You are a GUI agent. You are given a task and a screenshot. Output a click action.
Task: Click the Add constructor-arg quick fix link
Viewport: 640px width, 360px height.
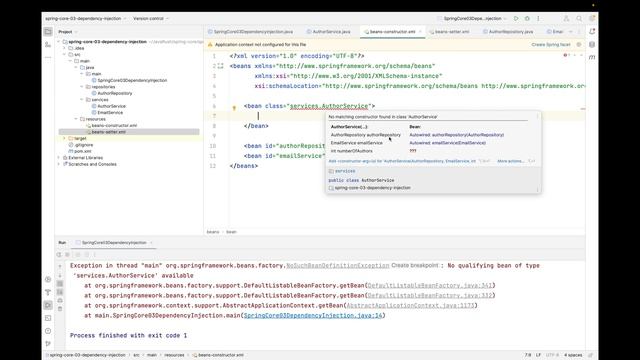pos(402,161)
